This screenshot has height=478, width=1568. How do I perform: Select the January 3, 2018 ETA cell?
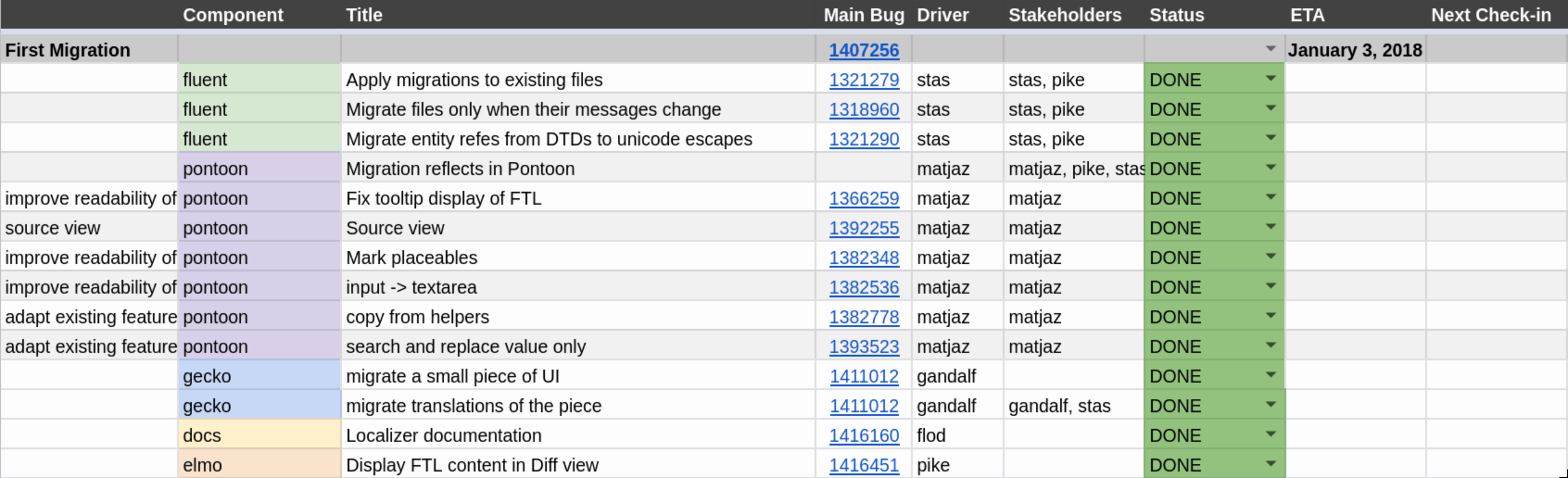(x=1355, y=50)
